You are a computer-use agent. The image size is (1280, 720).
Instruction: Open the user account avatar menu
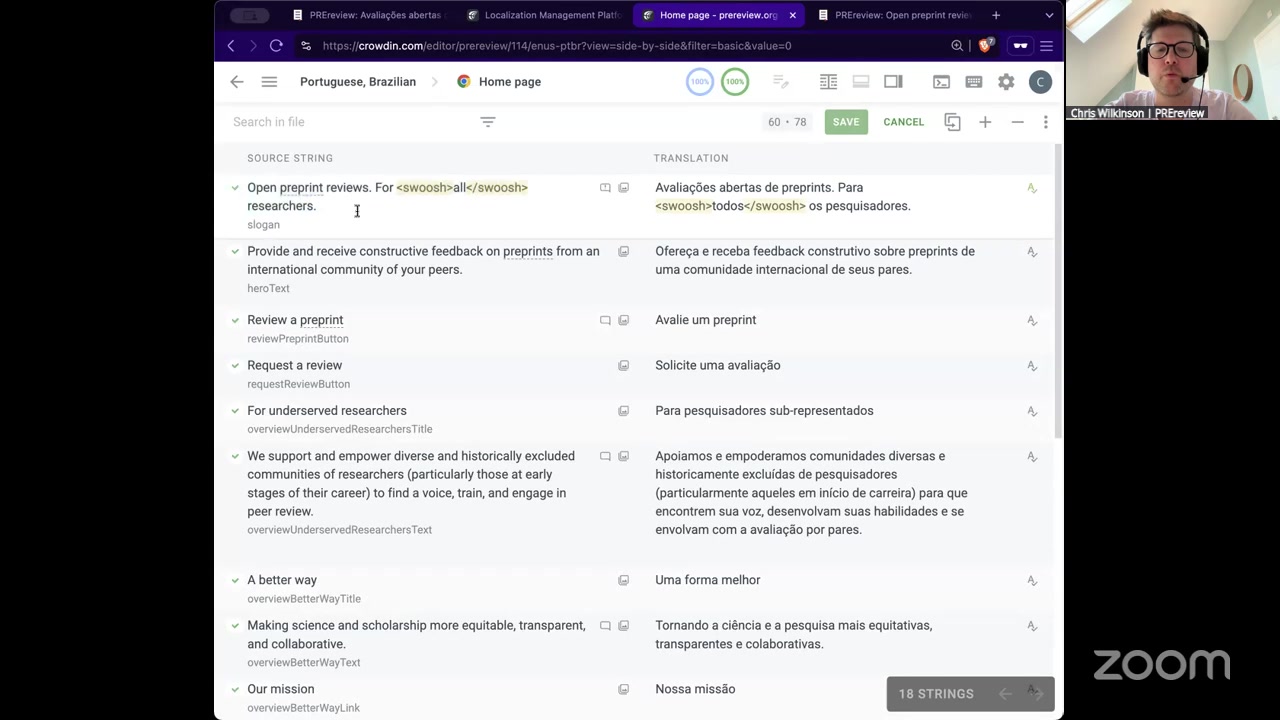(1040, 82)
